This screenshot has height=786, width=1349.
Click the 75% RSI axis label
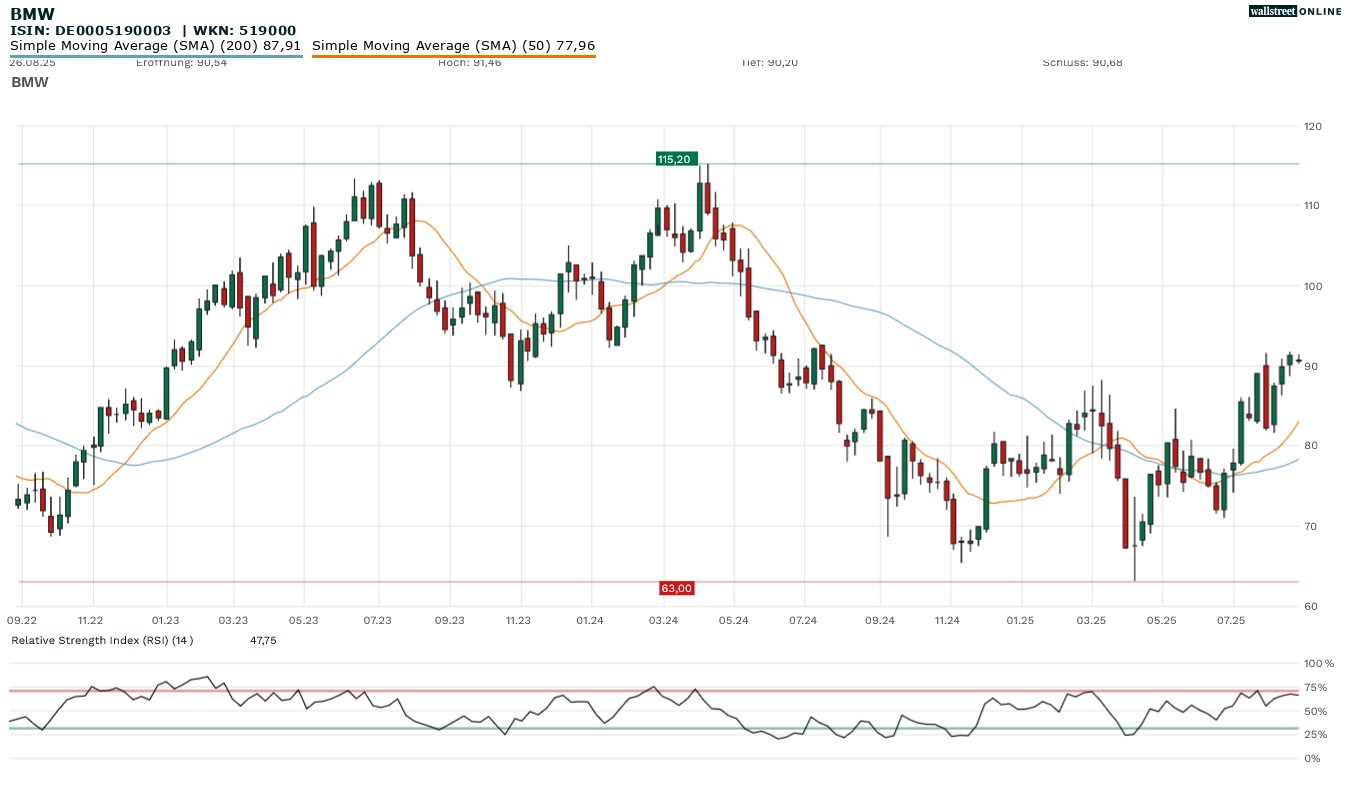pos(1316,687)
